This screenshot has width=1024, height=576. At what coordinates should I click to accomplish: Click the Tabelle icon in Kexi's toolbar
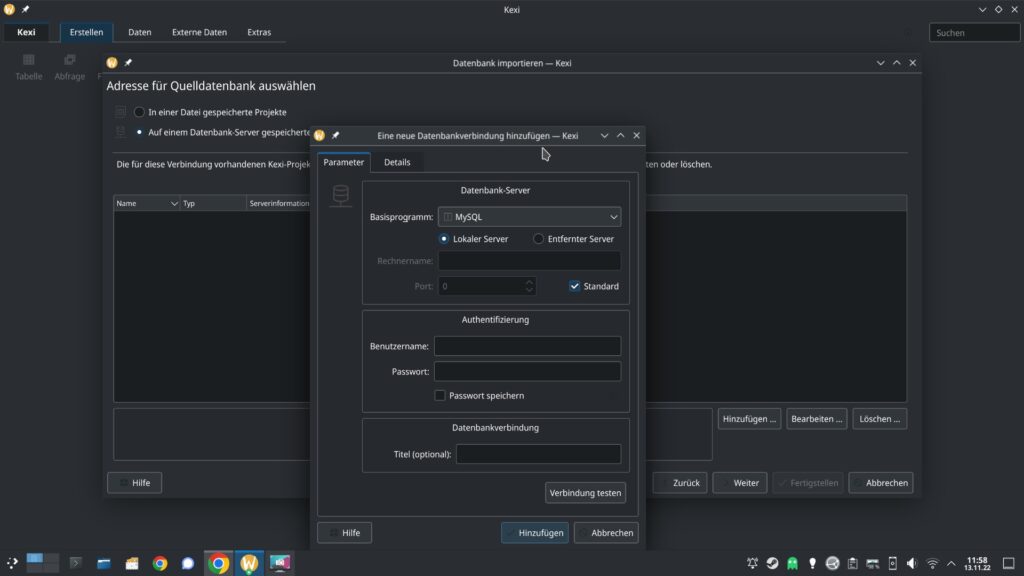(29, 61)
